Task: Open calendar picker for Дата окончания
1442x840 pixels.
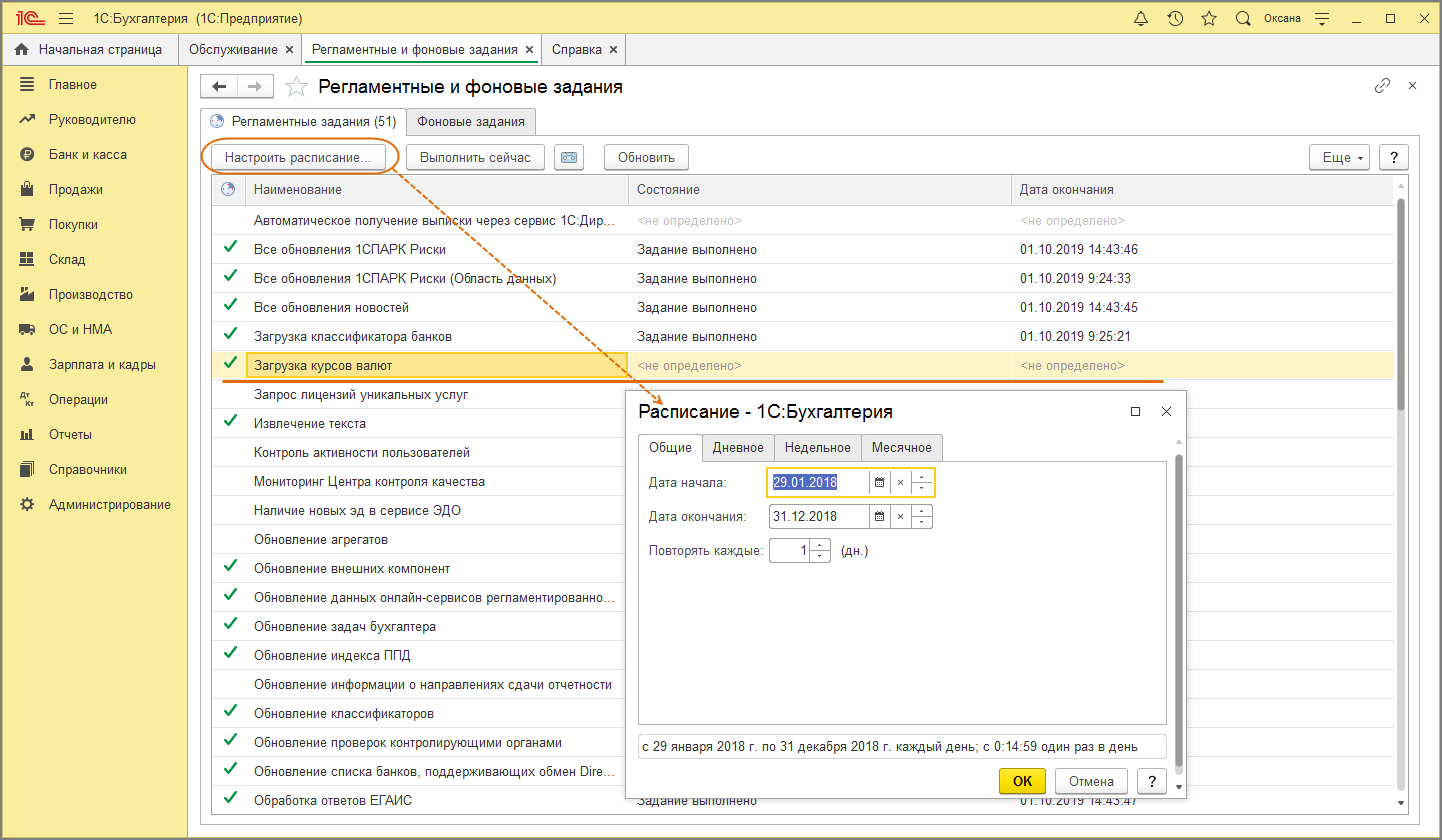Action: point(880,517)
